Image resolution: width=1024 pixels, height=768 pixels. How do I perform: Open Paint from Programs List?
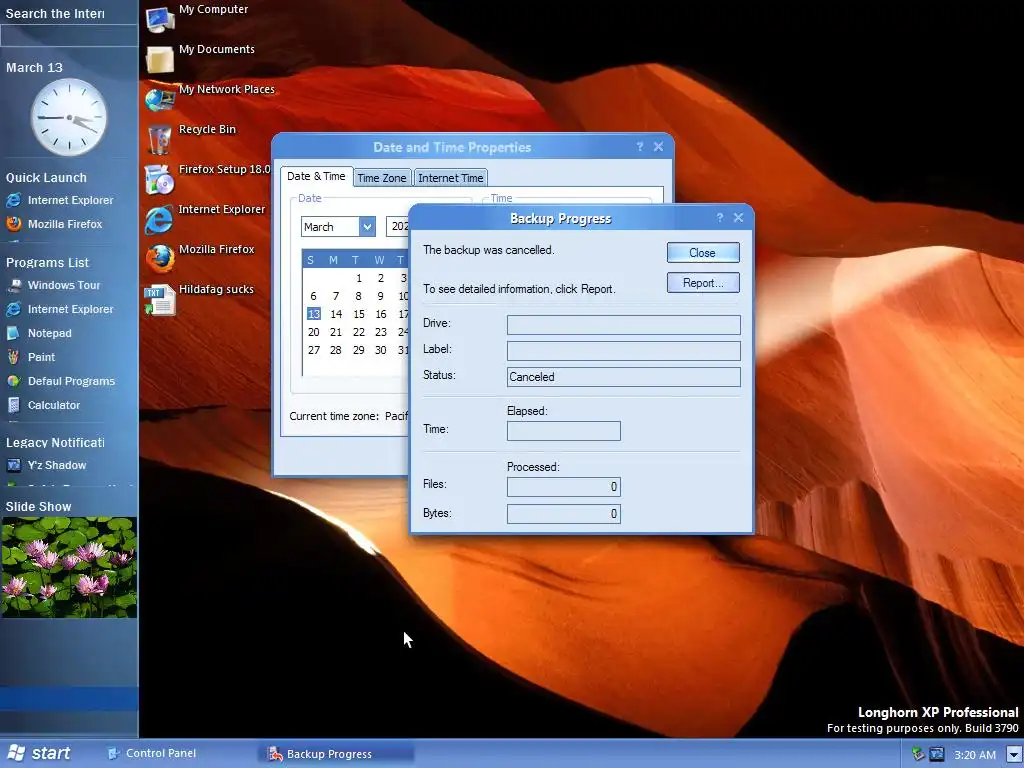[x=31, y=357]
